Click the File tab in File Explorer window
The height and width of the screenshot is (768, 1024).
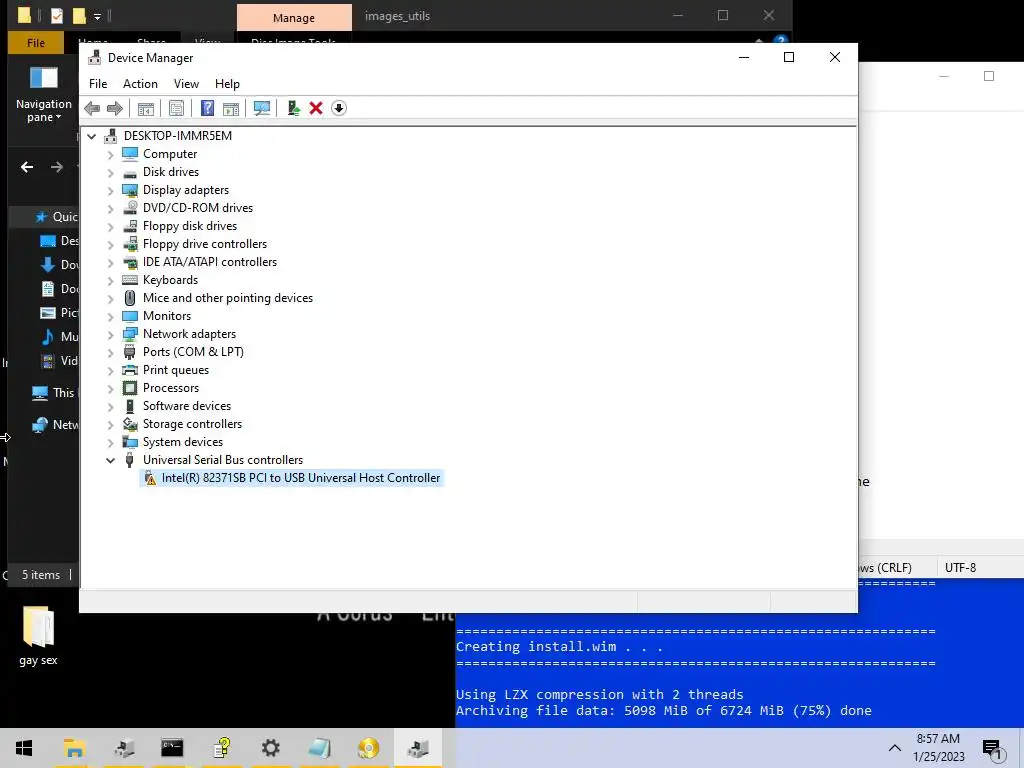pos(36,43)
